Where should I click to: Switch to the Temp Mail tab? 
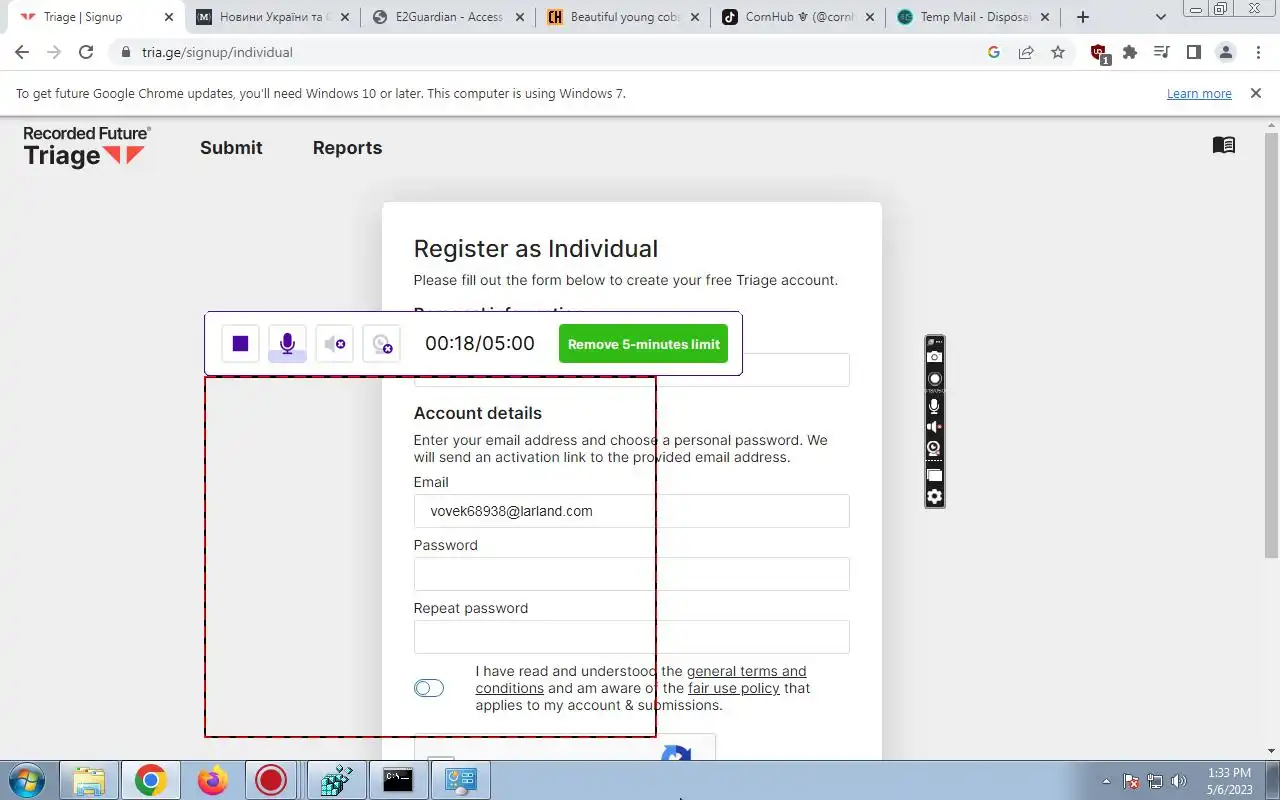pyautogui.click(x=970, y=17)
